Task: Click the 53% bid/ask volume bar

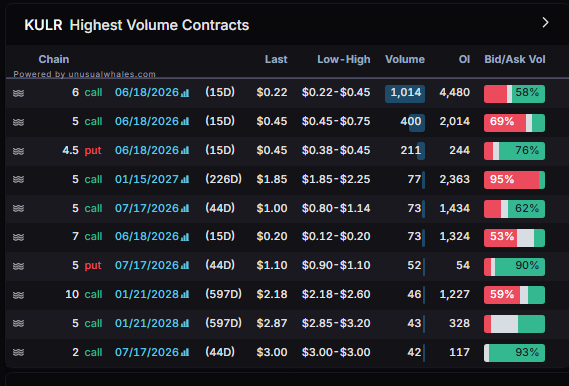Action: 514,238
